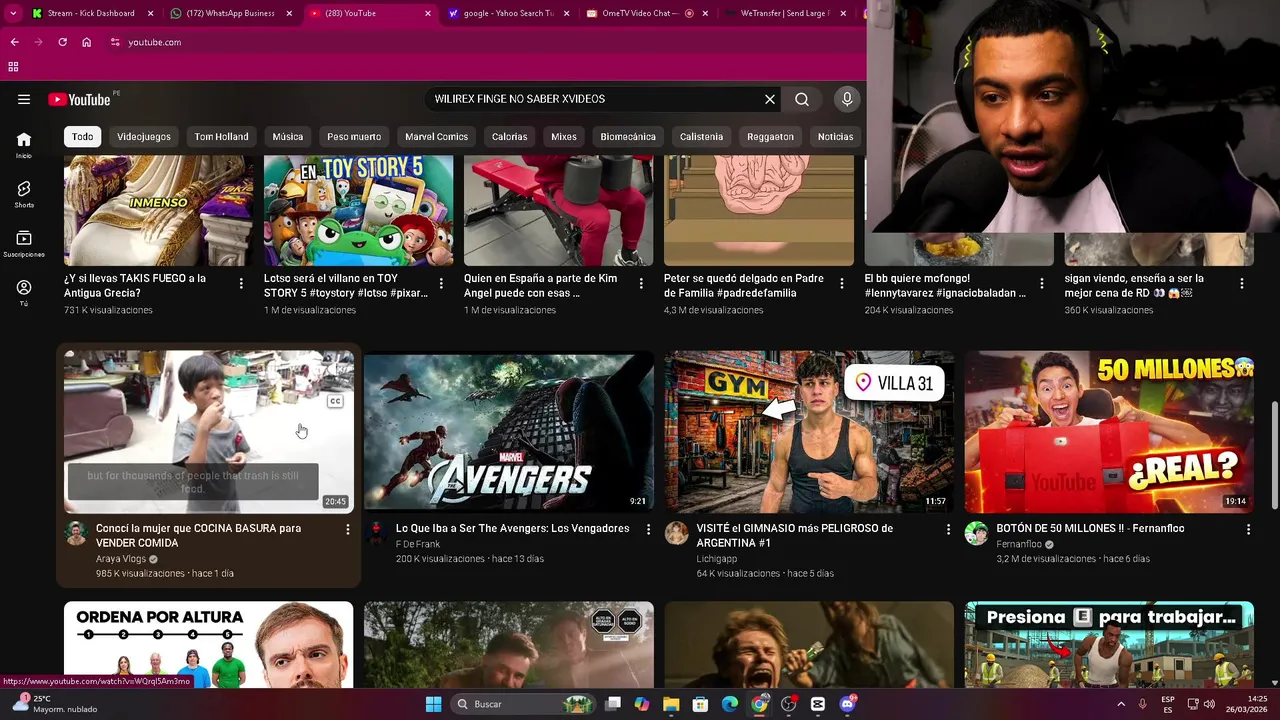The image size is (1280, 720).
Task: Open Discord from the taskbar
Action: pyautogui.click(x=848, y=704)
